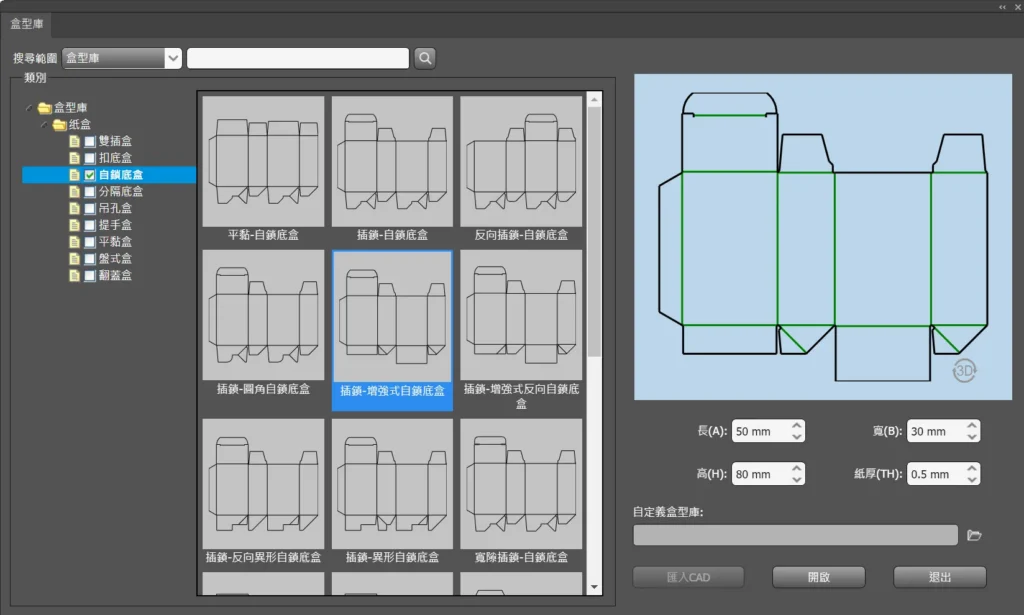Choose the 插鎖-圓角自鎖底盒 template thumbnail
1024x615 pixels.
[263, 315]
